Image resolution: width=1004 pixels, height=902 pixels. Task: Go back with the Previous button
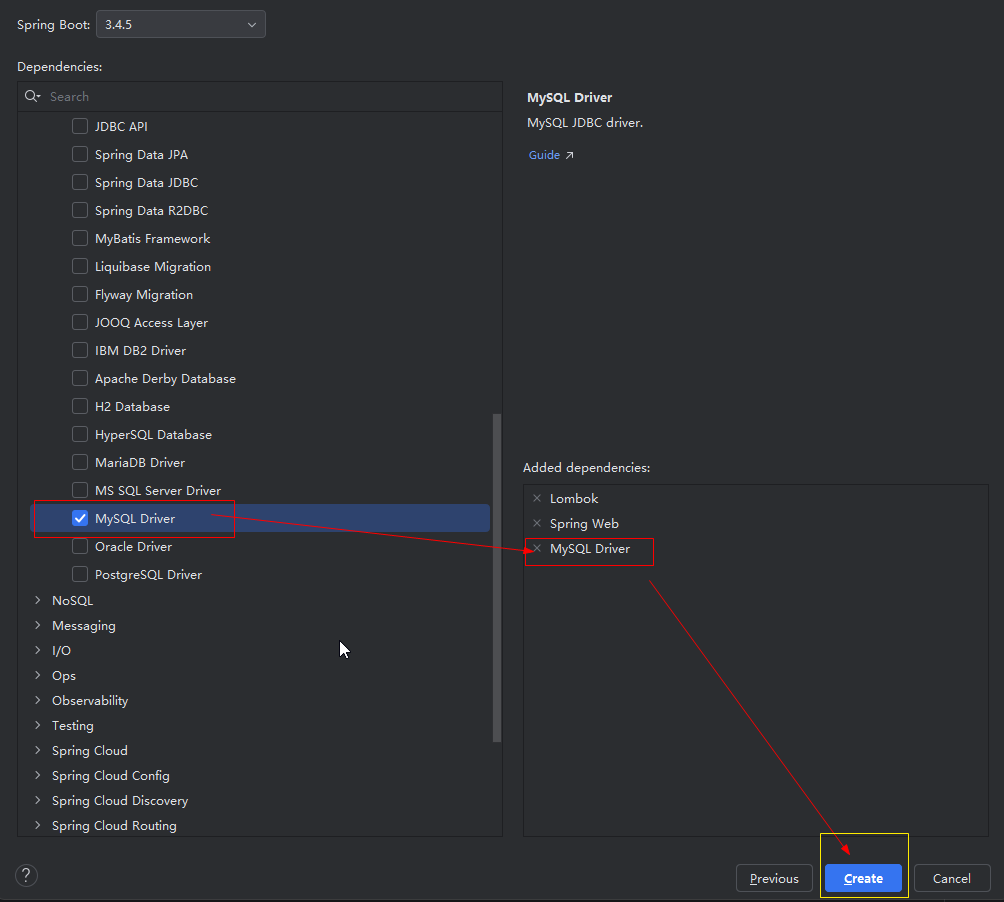pyautogui.click(x=774, y=878)
